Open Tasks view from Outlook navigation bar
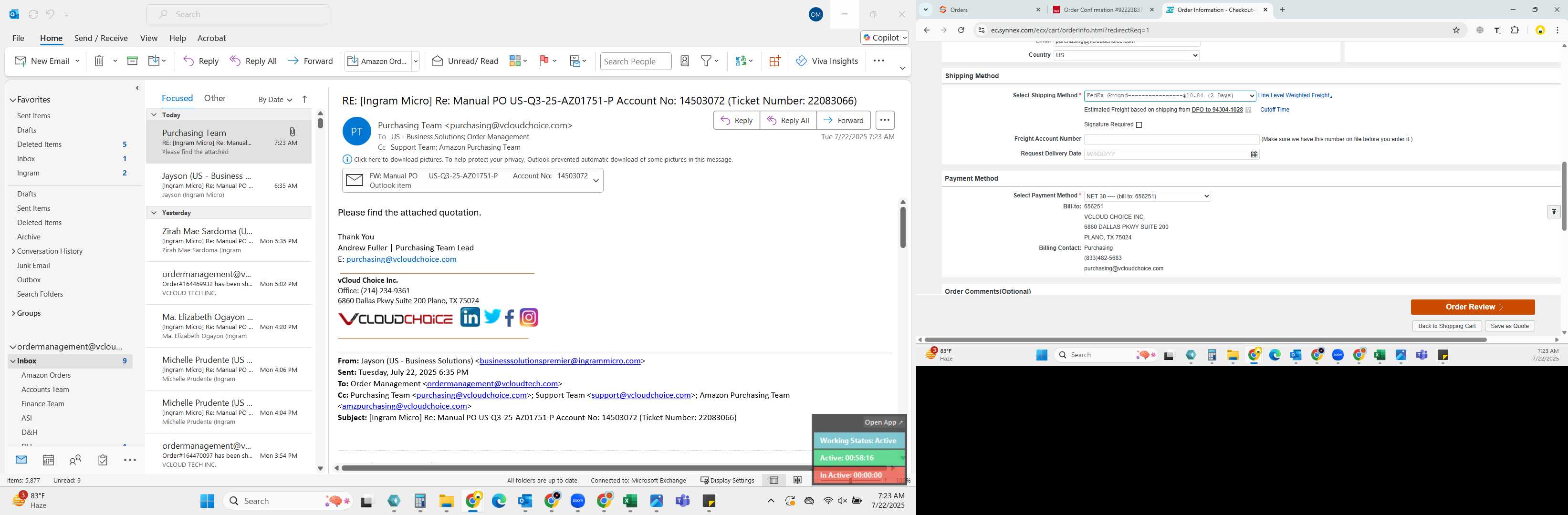The height and width of the screenshot is (515, 1568). [103, 460]
